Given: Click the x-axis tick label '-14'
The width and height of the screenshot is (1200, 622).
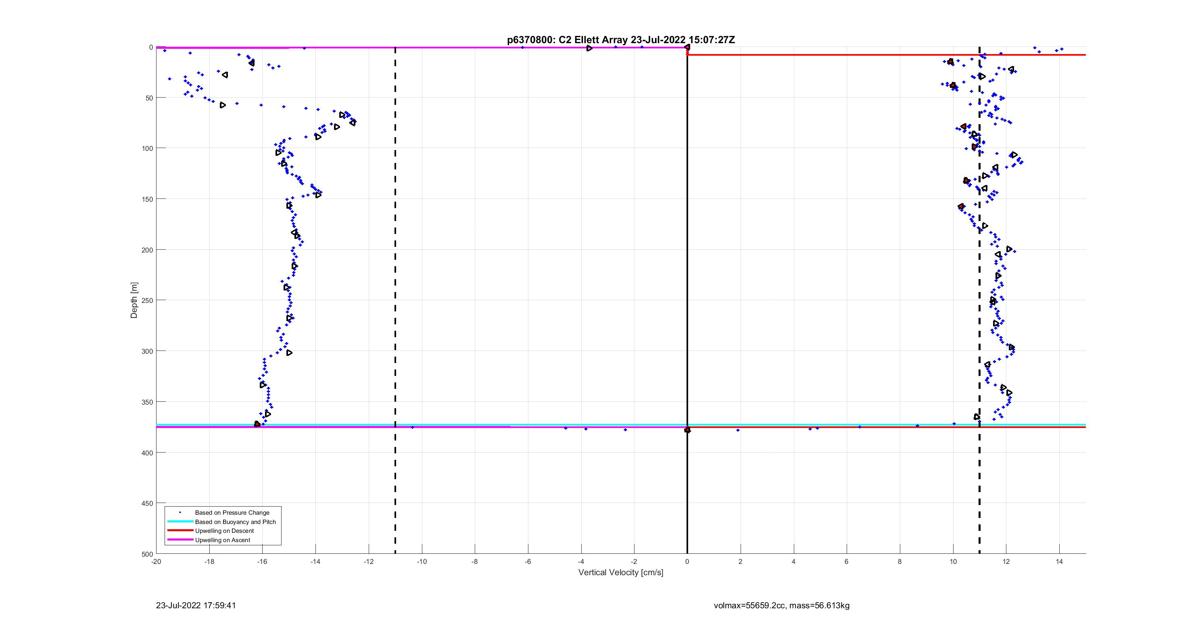Looking at the screenshot, I should click(316, 561).
